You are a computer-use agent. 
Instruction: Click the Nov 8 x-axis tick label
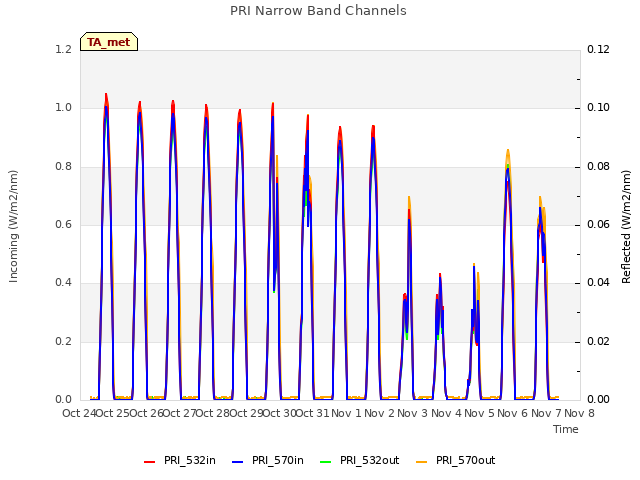pyautogui.click(x=579, y=413)
